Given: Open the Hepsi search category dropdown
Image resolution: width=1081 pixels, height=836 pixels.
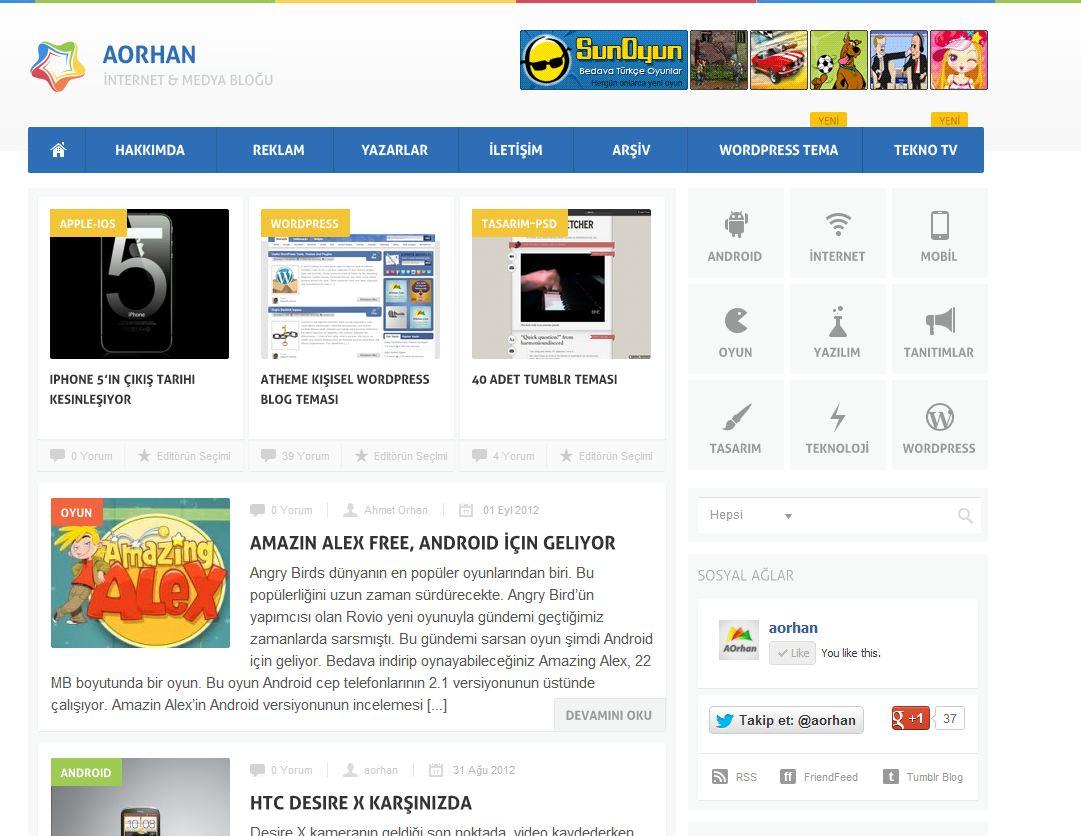Looking at the screenshot, I should [750, 515].
